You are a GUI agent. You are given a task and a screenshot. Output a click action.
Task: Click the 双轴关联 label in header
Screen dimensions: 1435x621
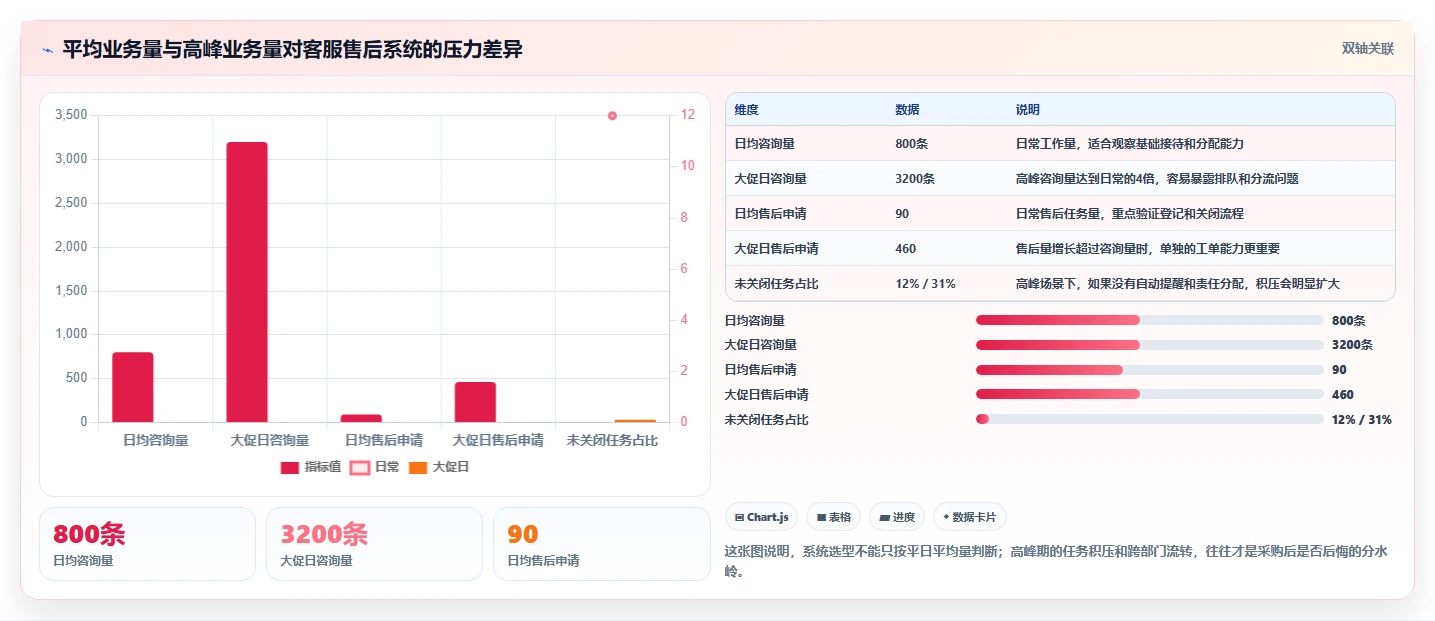pyautogui.click(x=1367, y=49)
